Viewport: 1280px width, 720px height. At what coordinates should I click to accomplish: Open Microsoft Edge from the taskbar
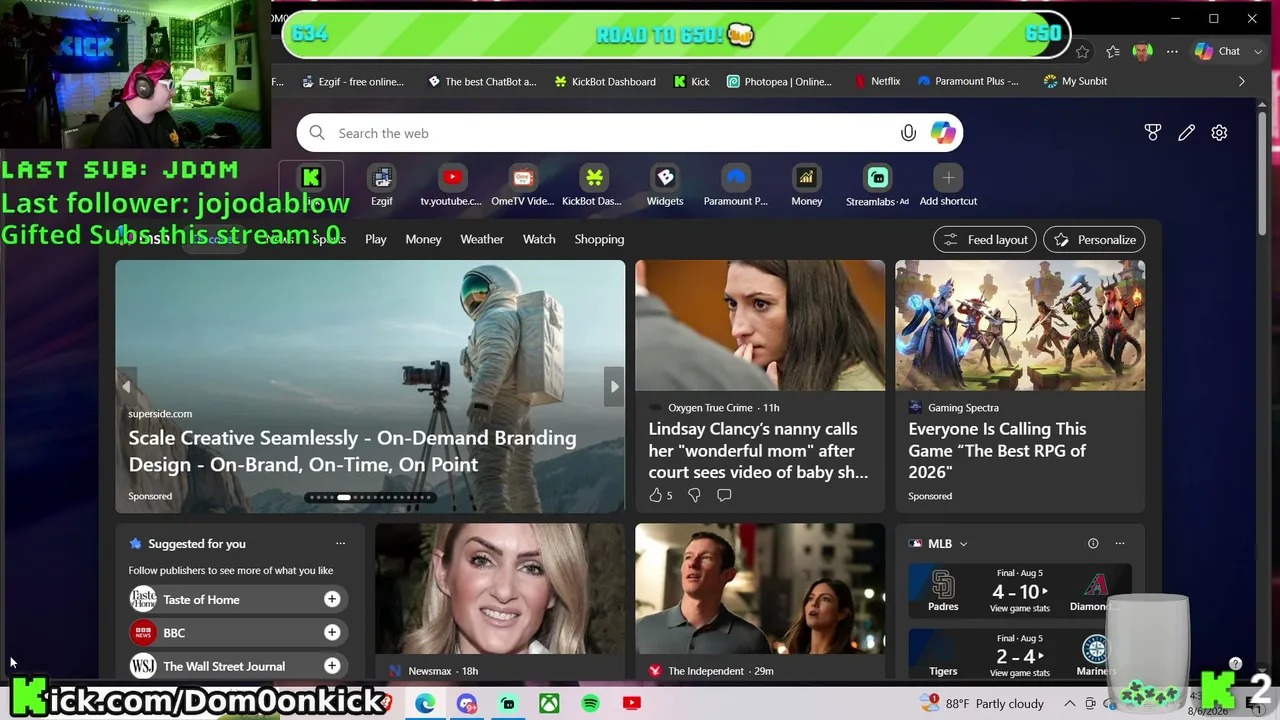[x=425, y=703]
